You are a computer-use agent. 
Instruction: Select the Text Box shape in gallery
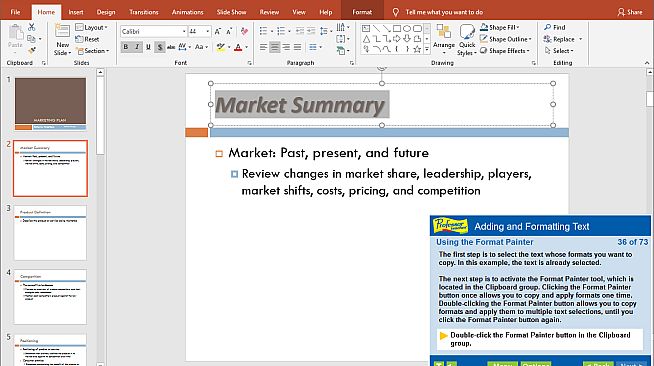pos(366,28)
